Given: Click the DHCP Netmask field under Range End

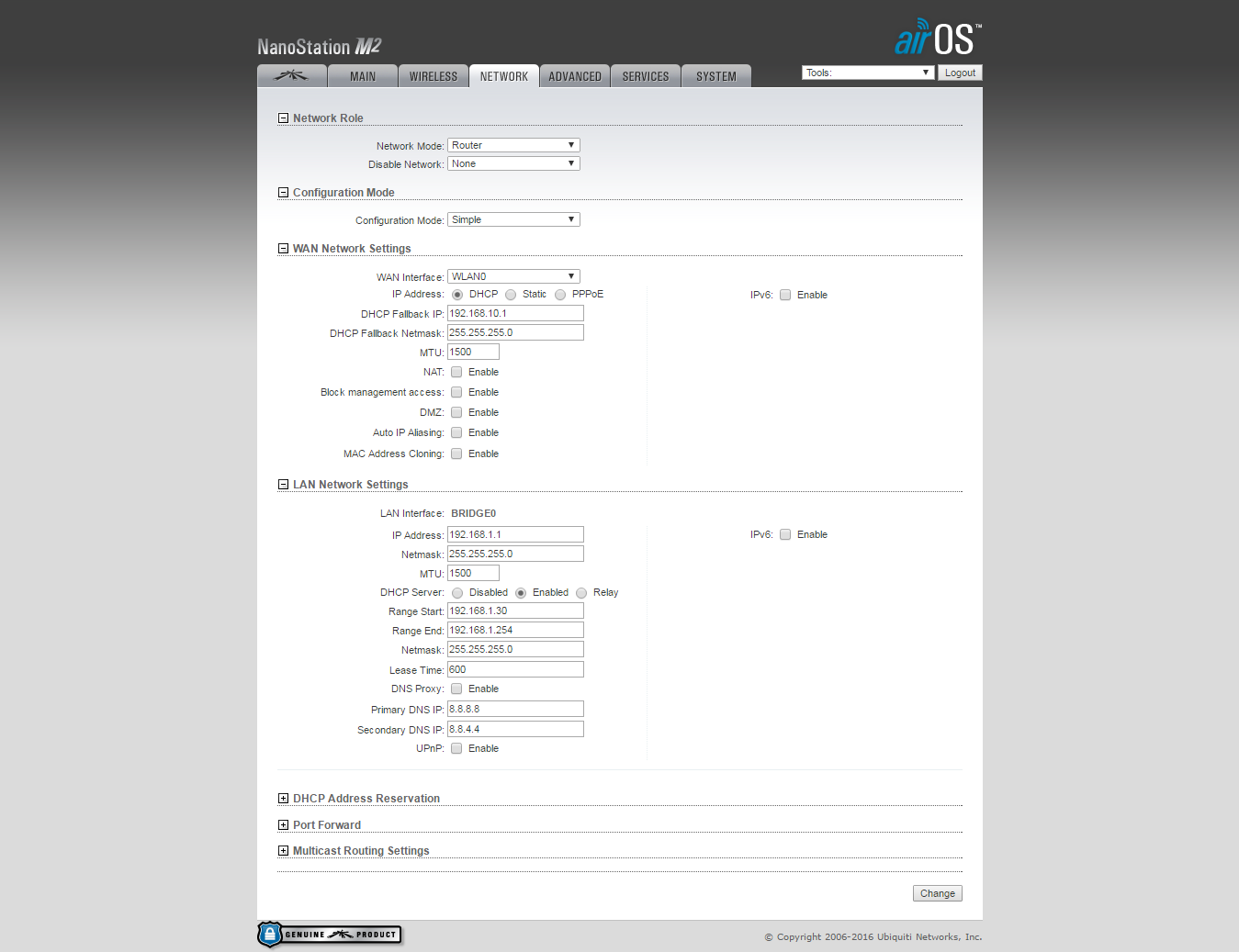Looking at the screenshot, I should 515,649.
